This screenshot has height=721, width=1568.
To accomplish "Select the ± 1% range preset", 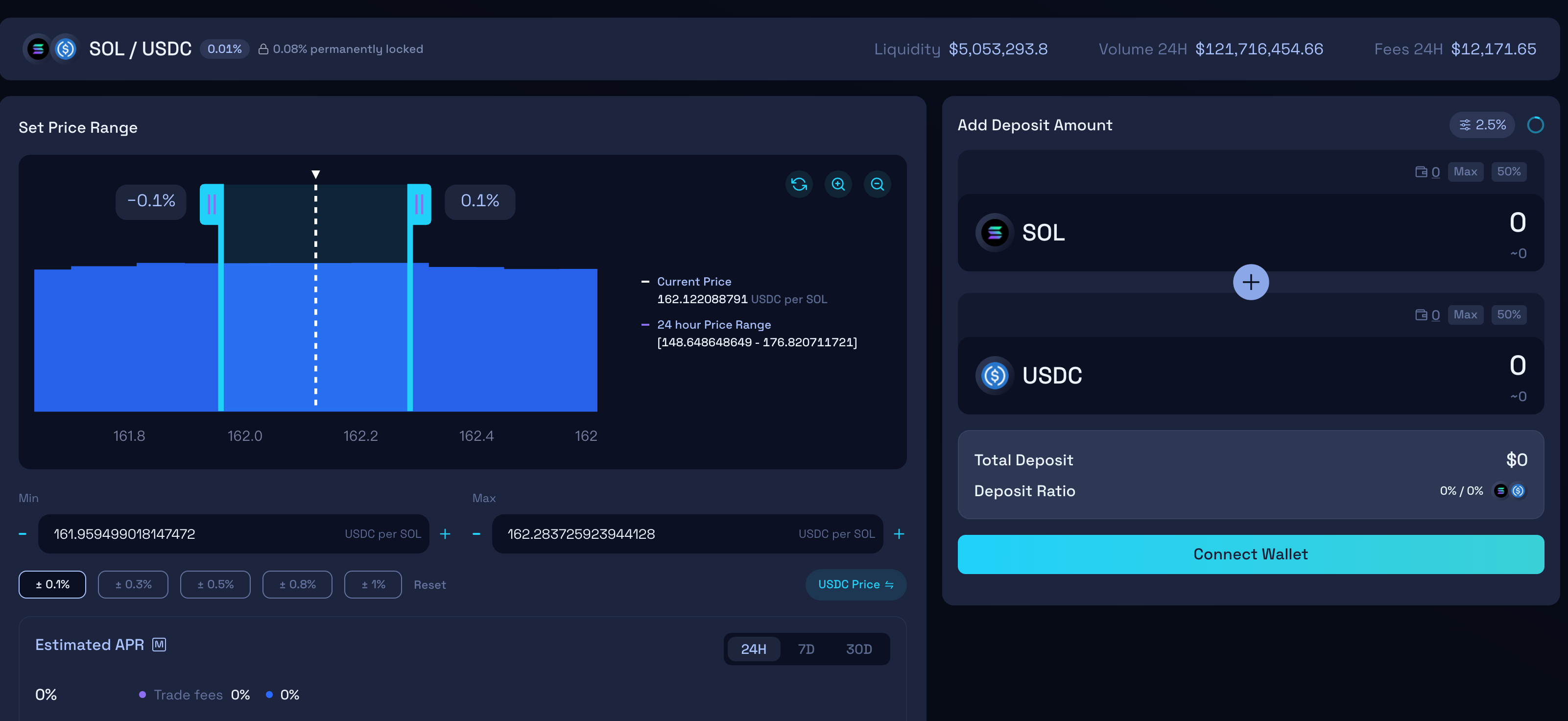I will 373,584.
